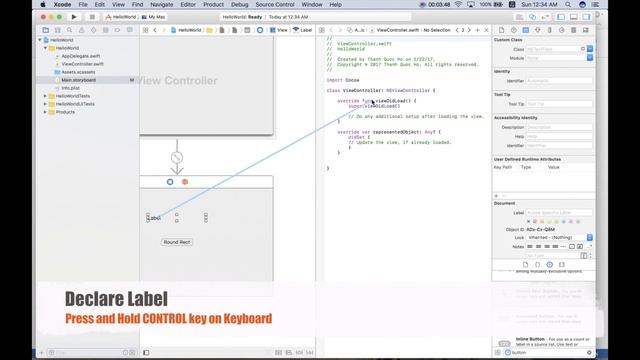The height and width of the screenshot is (360, 640).
Task: Toggle the navigator panel visibility
Action: pos(561,17)
